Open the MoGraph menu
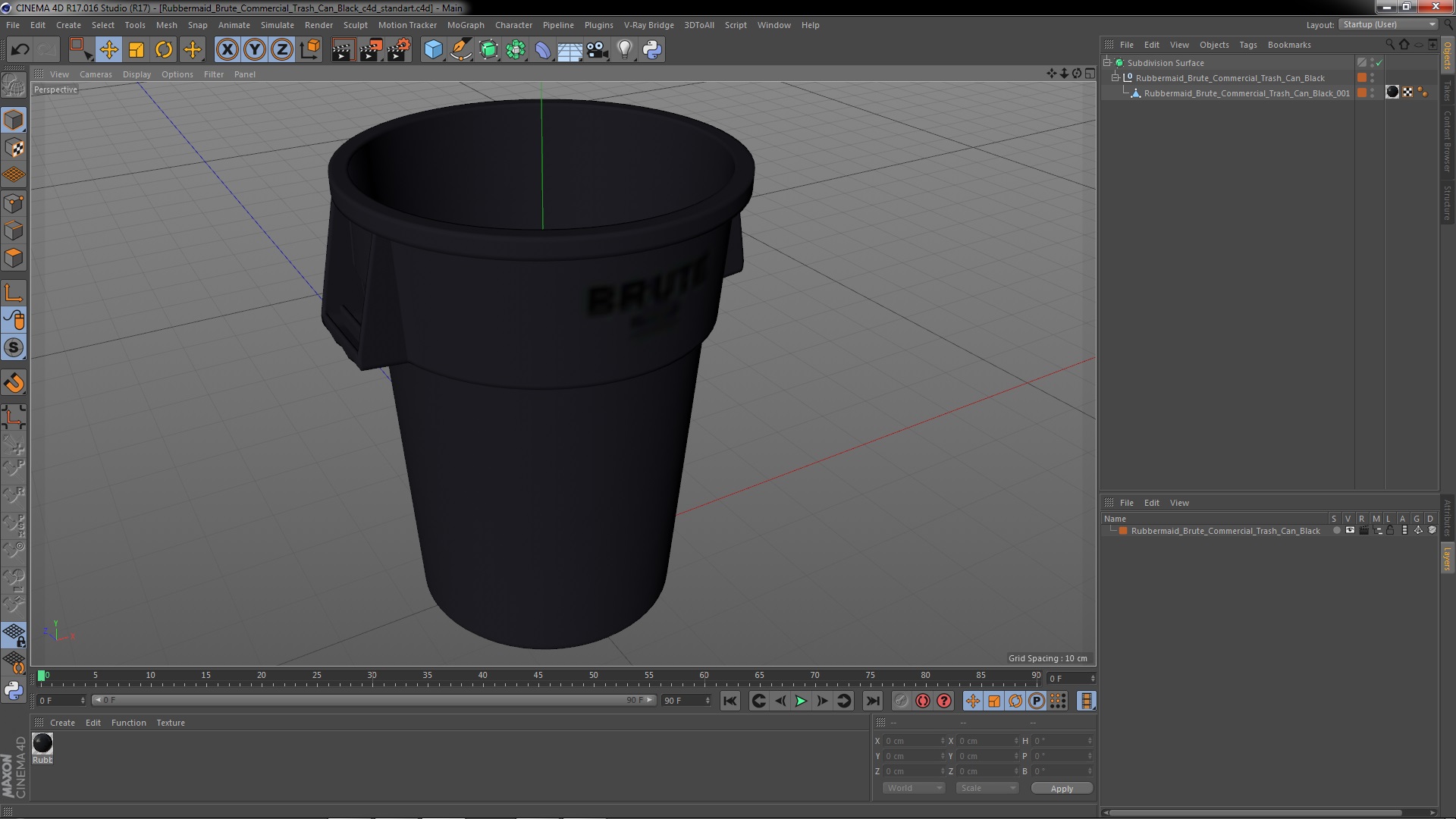Viewport: 1456px width, 819px height. (466, 25)
